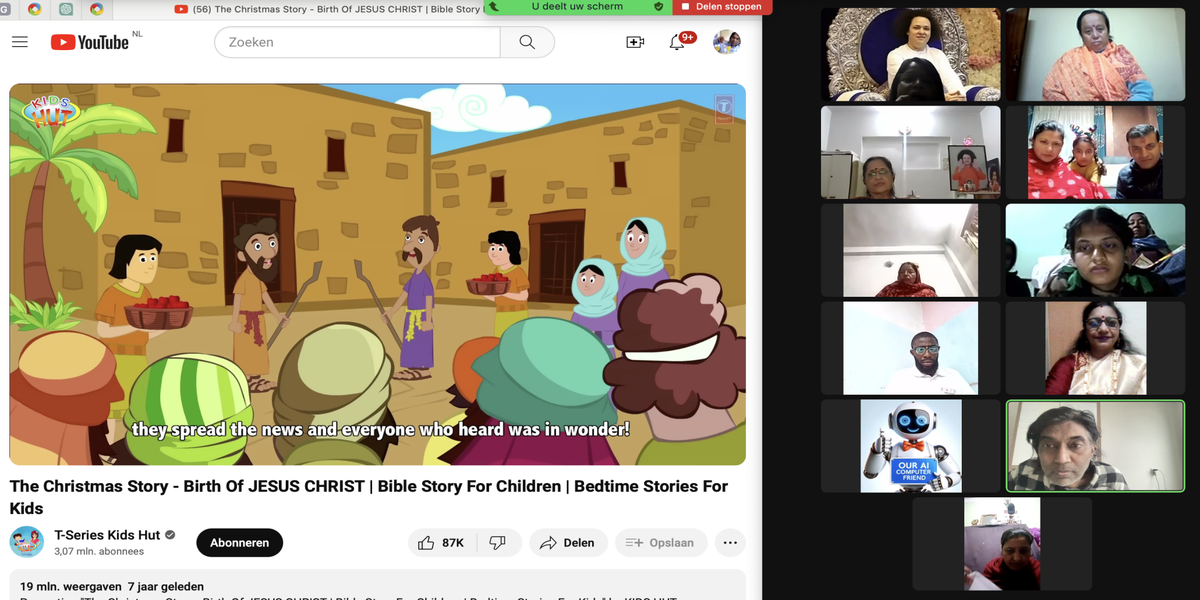Click the Zoeken search input field

point(357,42)
